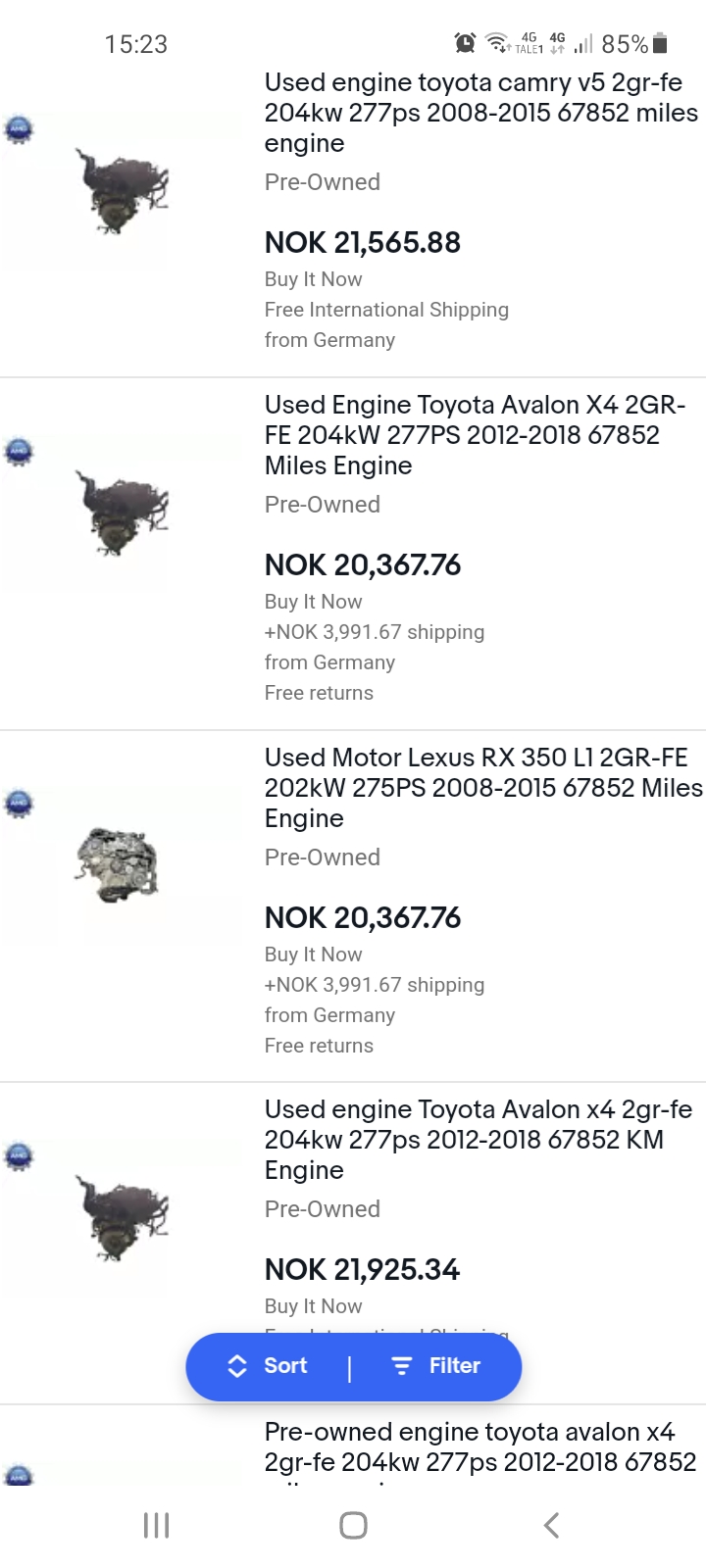
Task: Tap the Sort button with the arrows icon
Action: tap(268, 1366)
